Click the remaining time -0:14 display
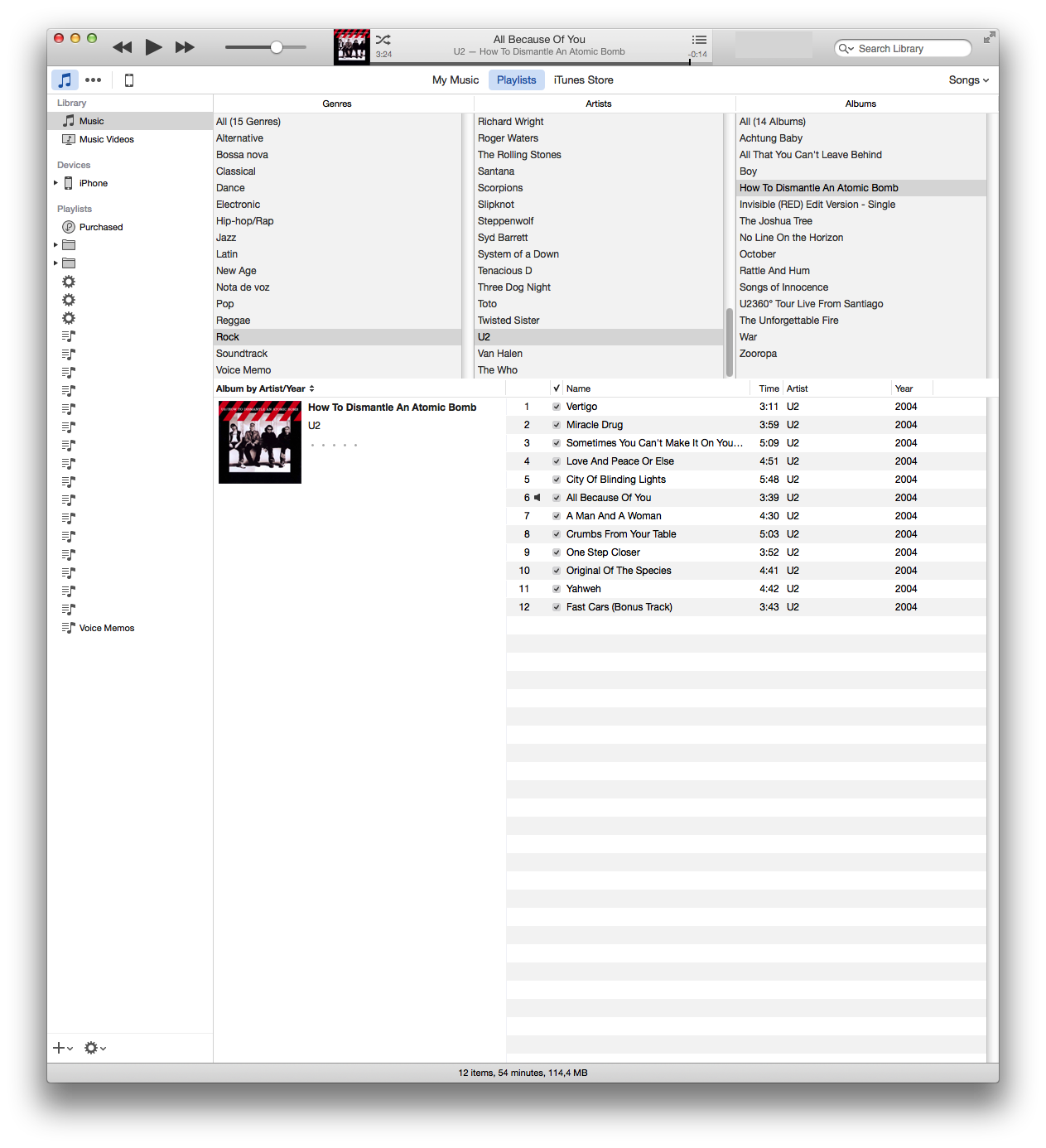This screenshot has height=1148, width=1046. [698, 55]
